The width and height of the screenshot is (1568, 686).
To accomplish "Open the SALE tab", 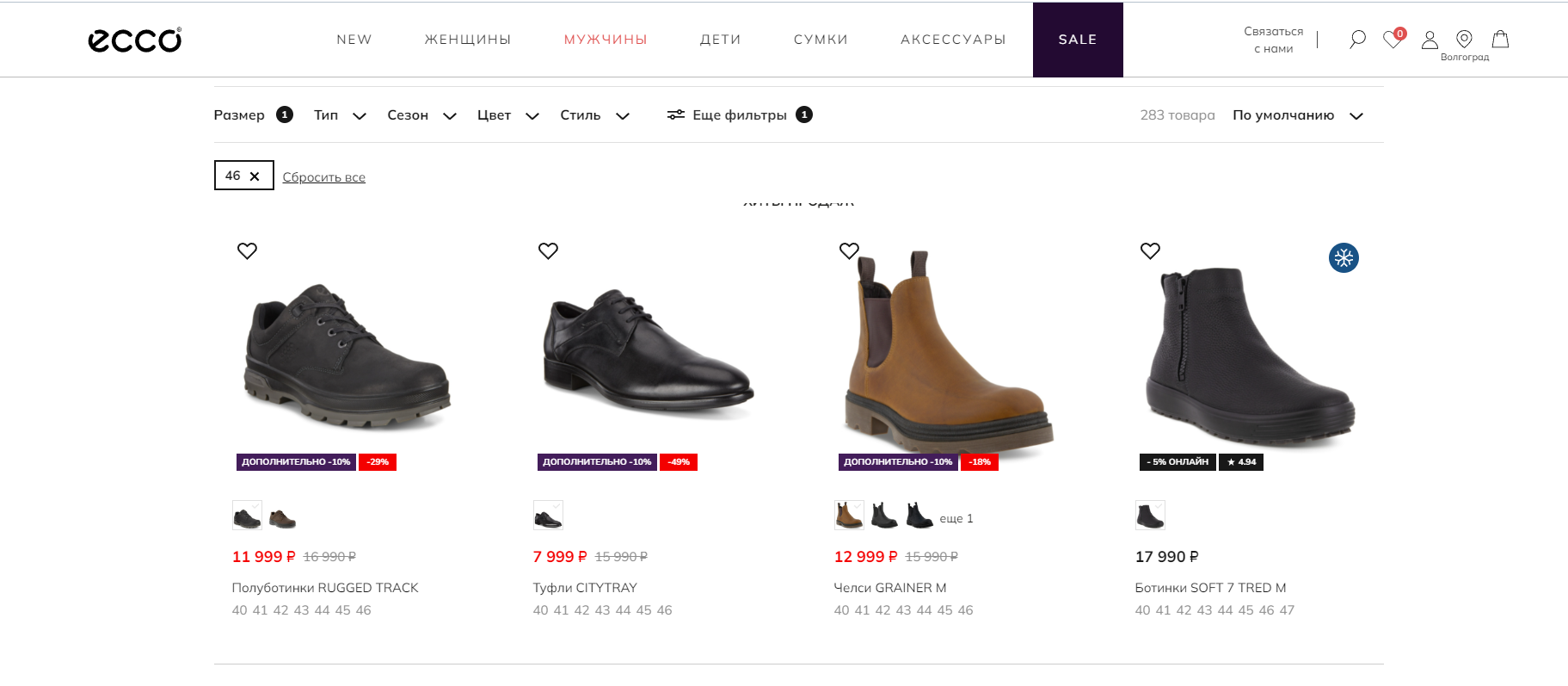I will pos(1078,40).
